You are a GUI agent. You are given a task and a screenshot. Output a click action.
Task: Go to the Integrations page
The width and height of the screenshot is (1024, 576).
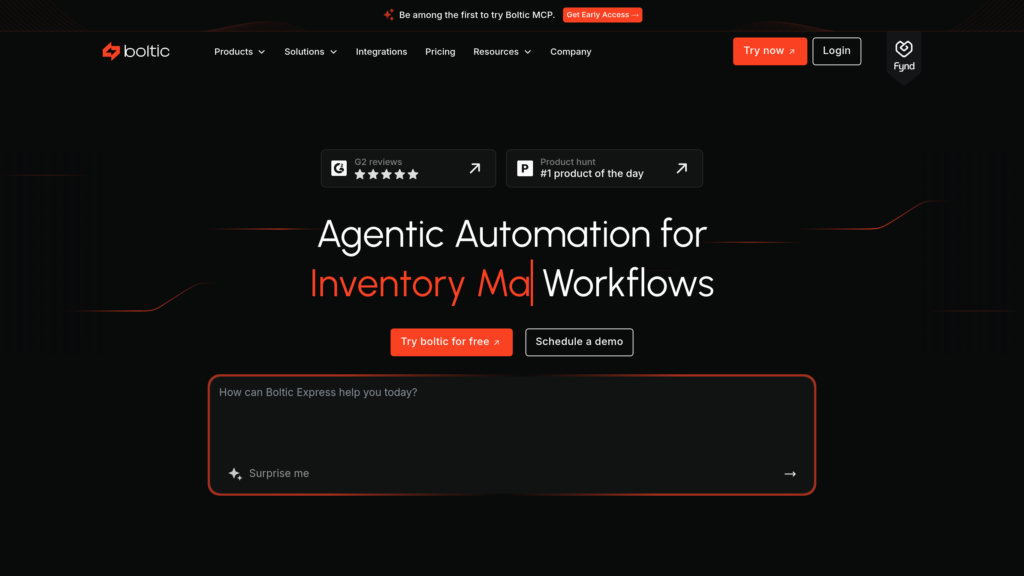point(381,52)
